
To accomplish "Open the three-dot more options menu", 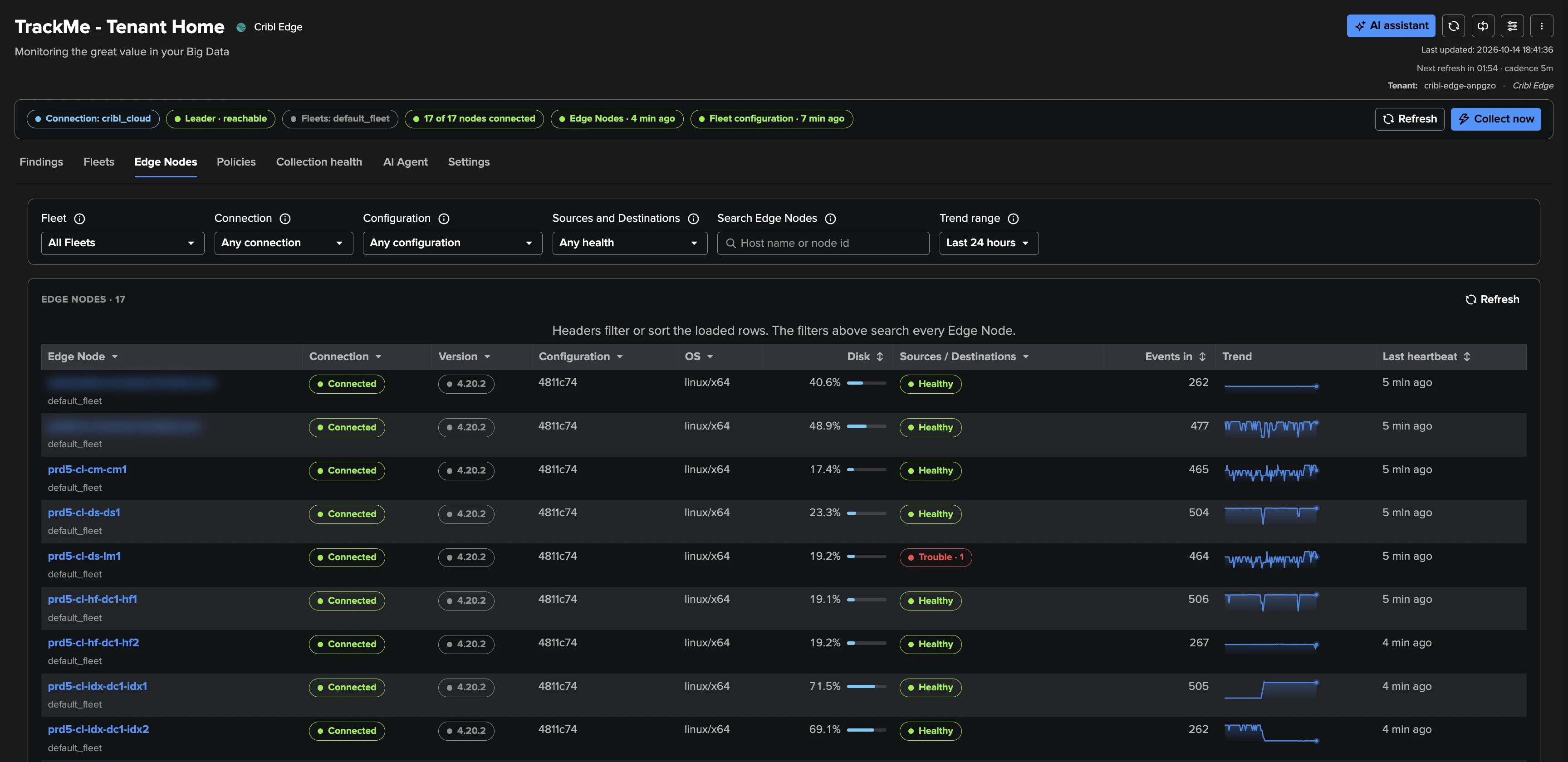I will pos(1541,25).
